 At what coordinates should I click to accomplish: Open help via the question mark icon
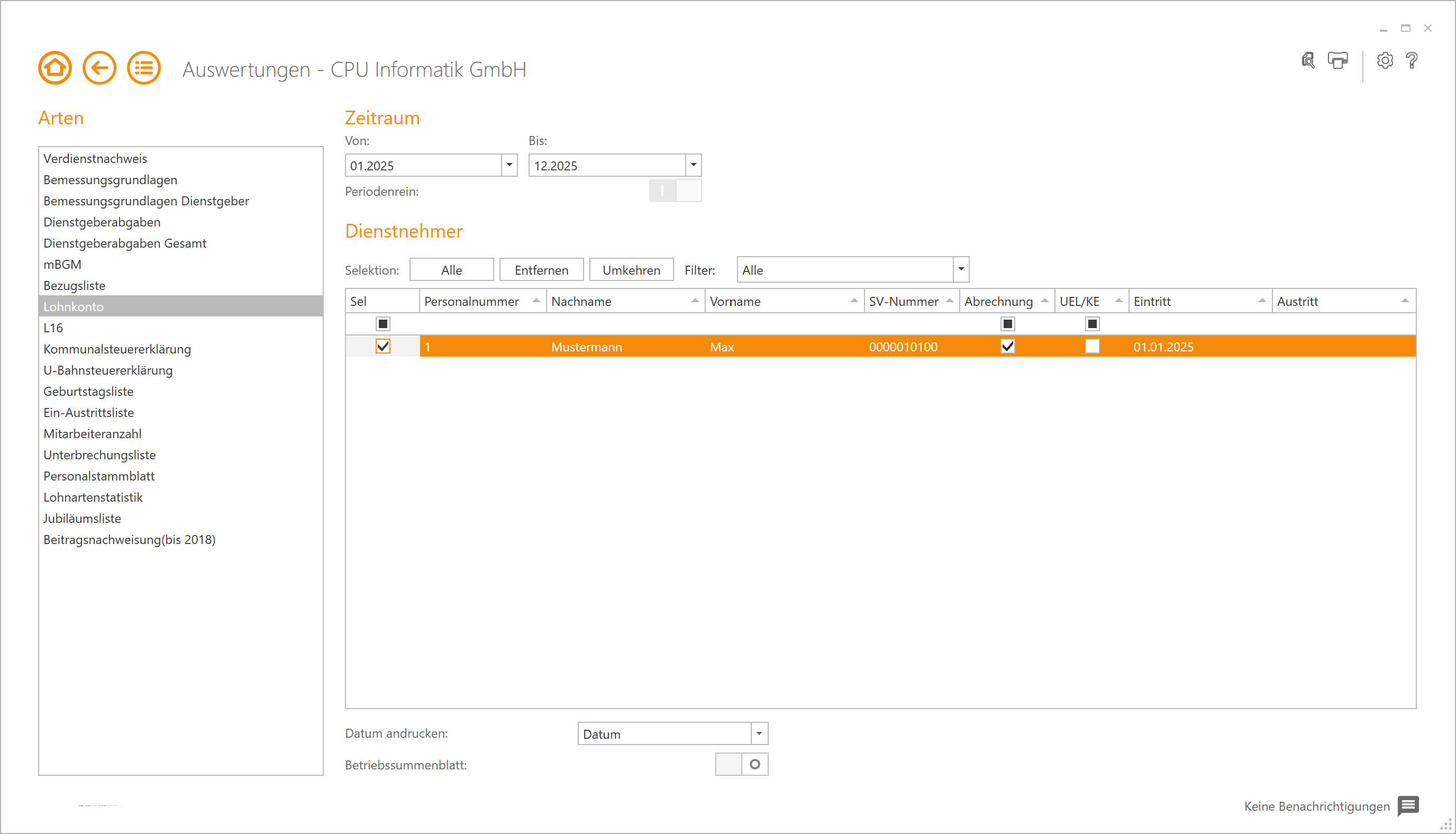tap(1412, 61)
